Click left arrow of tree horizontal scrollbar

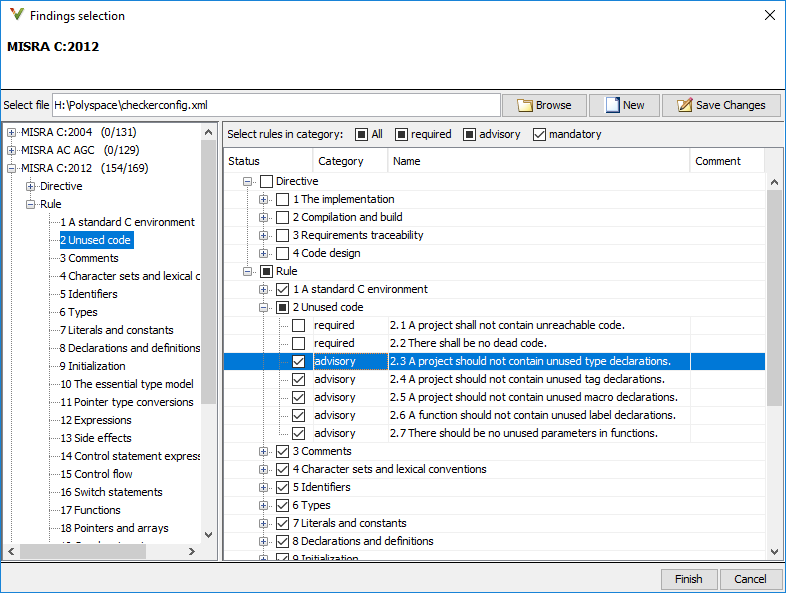[11, 551]
